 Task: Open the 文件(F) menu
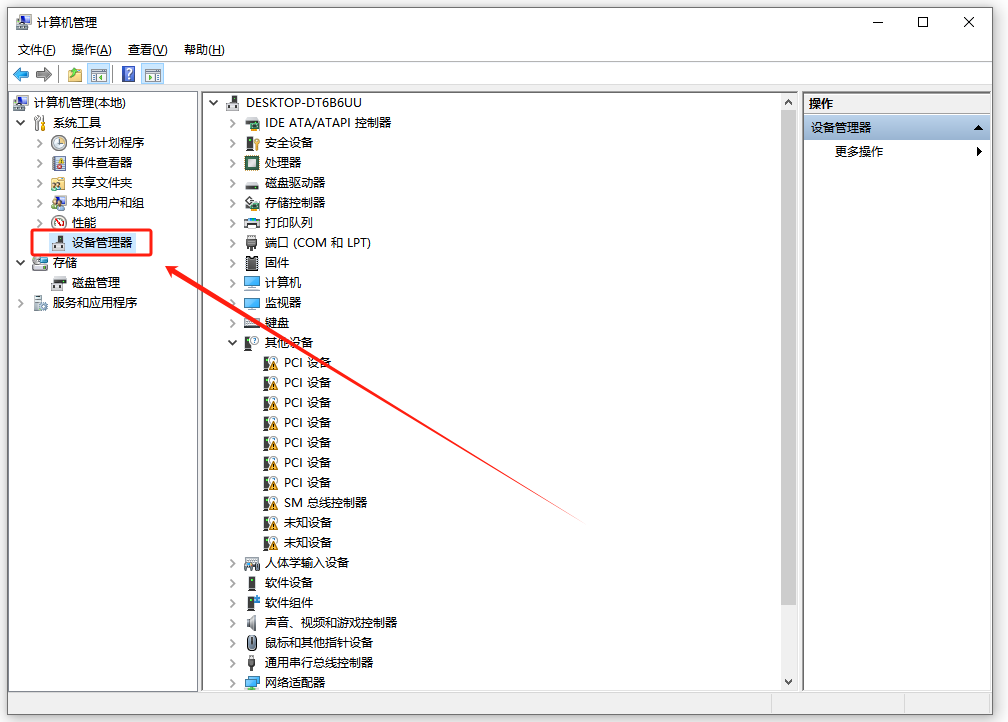[x=37, y=50]
